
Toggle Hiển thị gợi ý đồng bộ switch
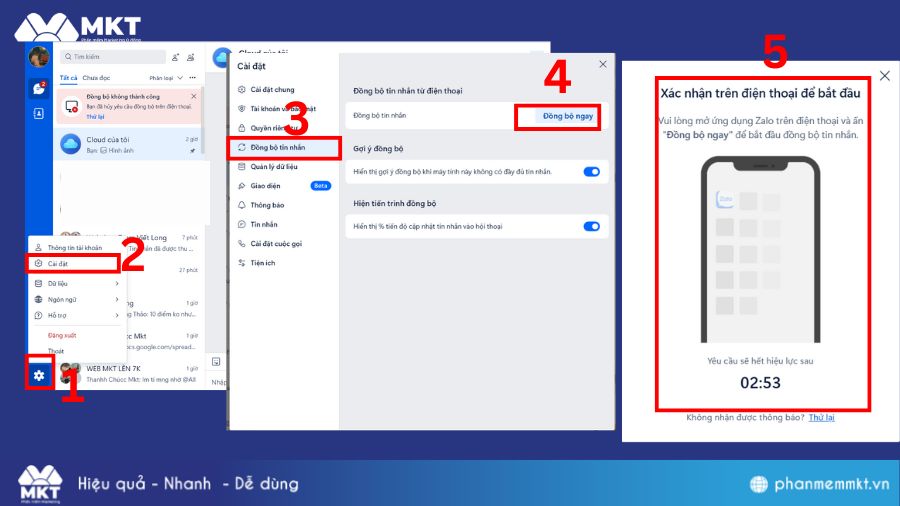(592, 172)
